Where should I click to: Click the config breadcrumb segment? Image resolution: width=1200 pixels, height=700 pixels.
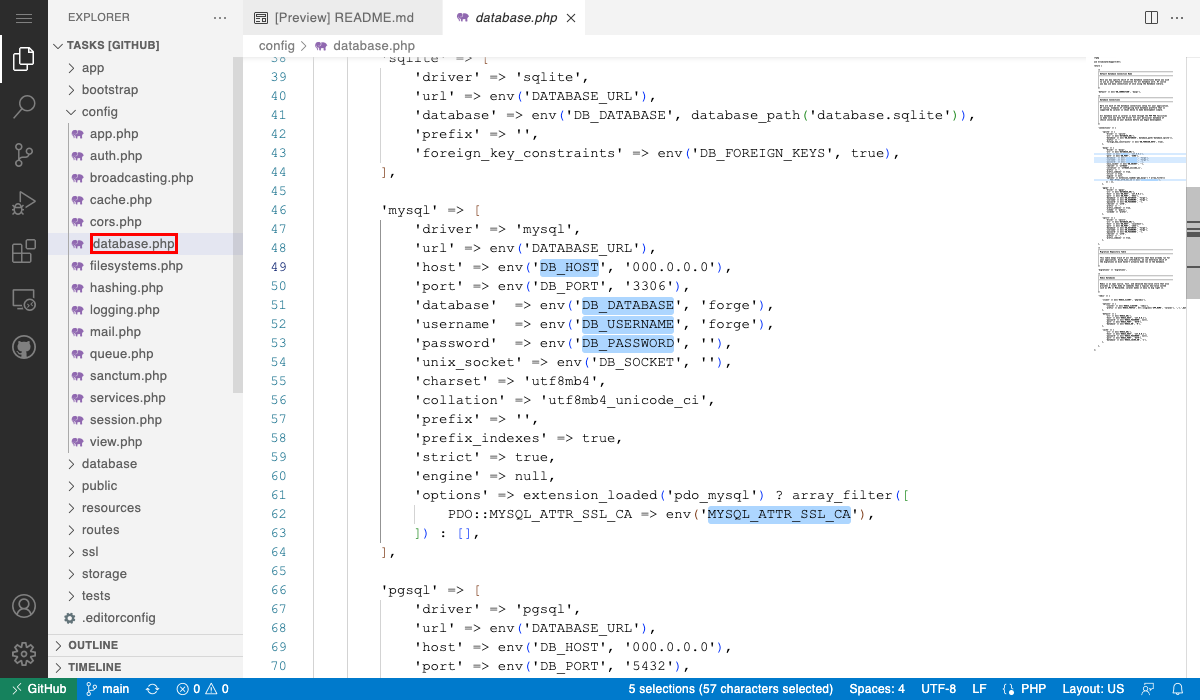276,46
